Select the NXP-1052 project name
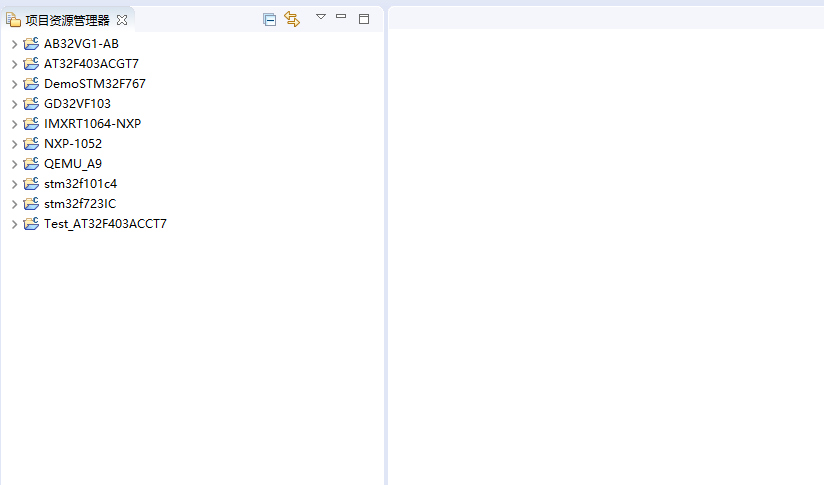The image size is (824, 485). pyautogui.click(x=73, y=143)
